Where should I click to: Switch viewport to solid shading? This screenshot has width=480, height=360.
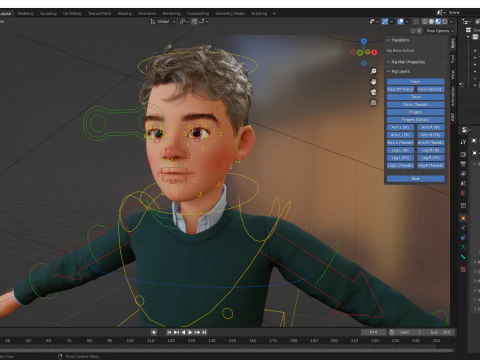(431, 22)
